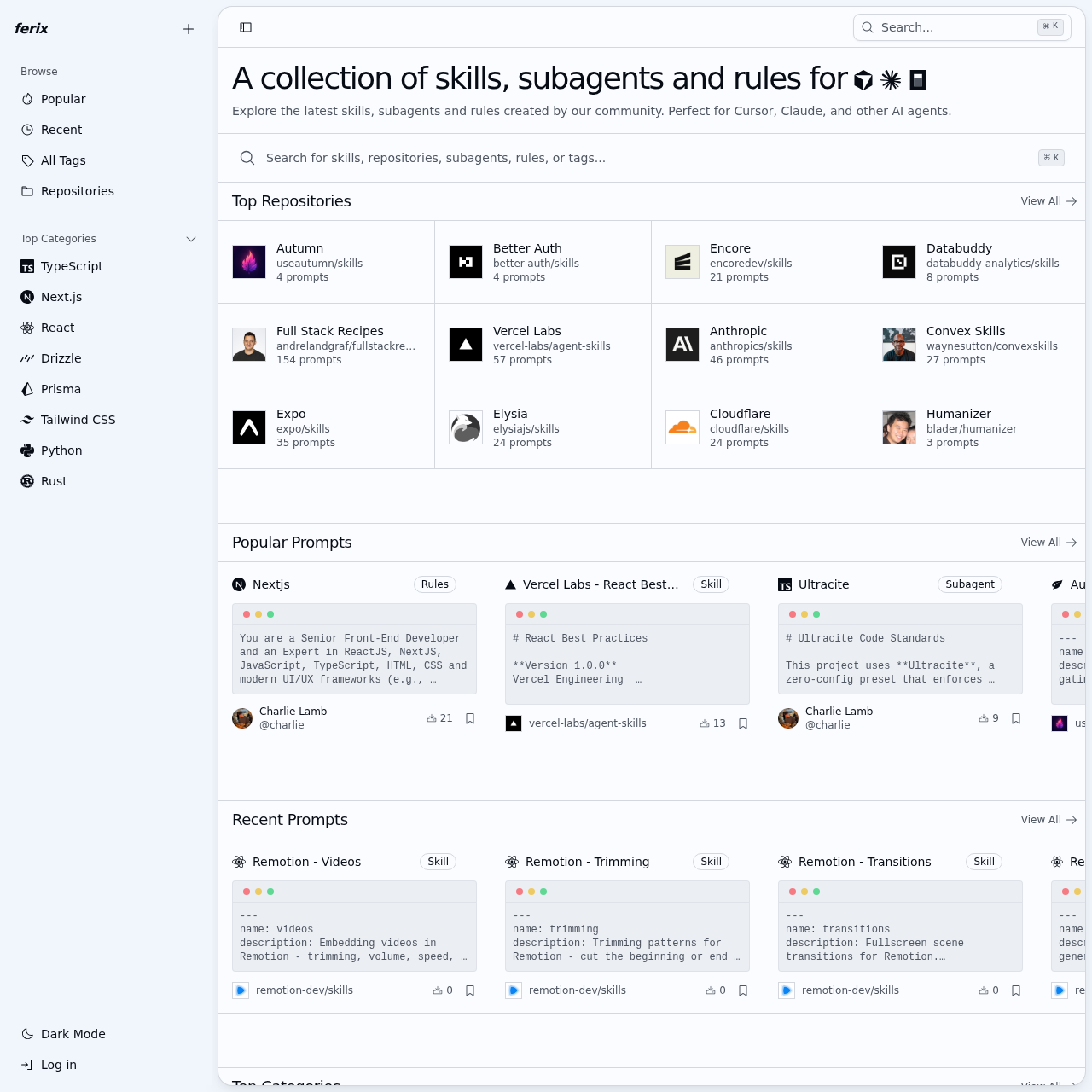
Task: Open Repositories in the sidebar
Action: click(109, 191)
